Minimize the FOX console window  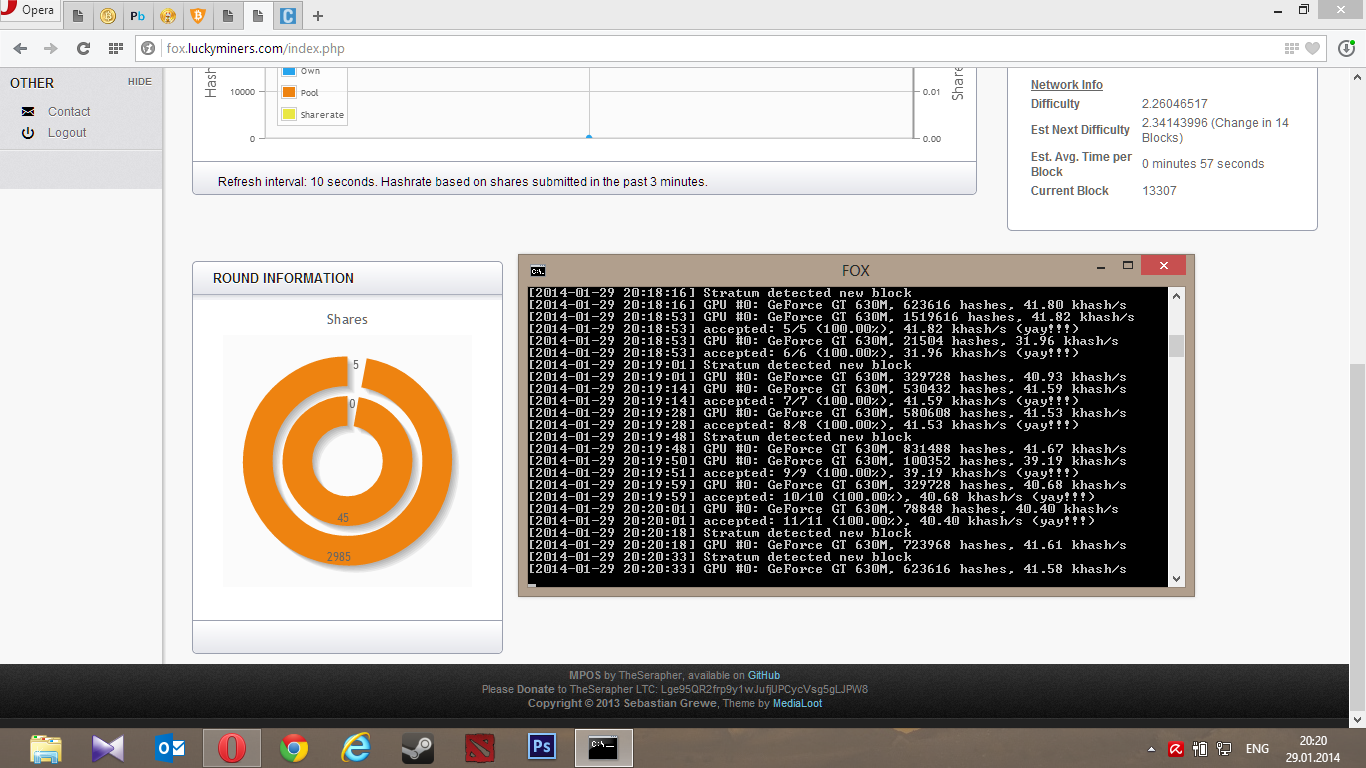1100,266
